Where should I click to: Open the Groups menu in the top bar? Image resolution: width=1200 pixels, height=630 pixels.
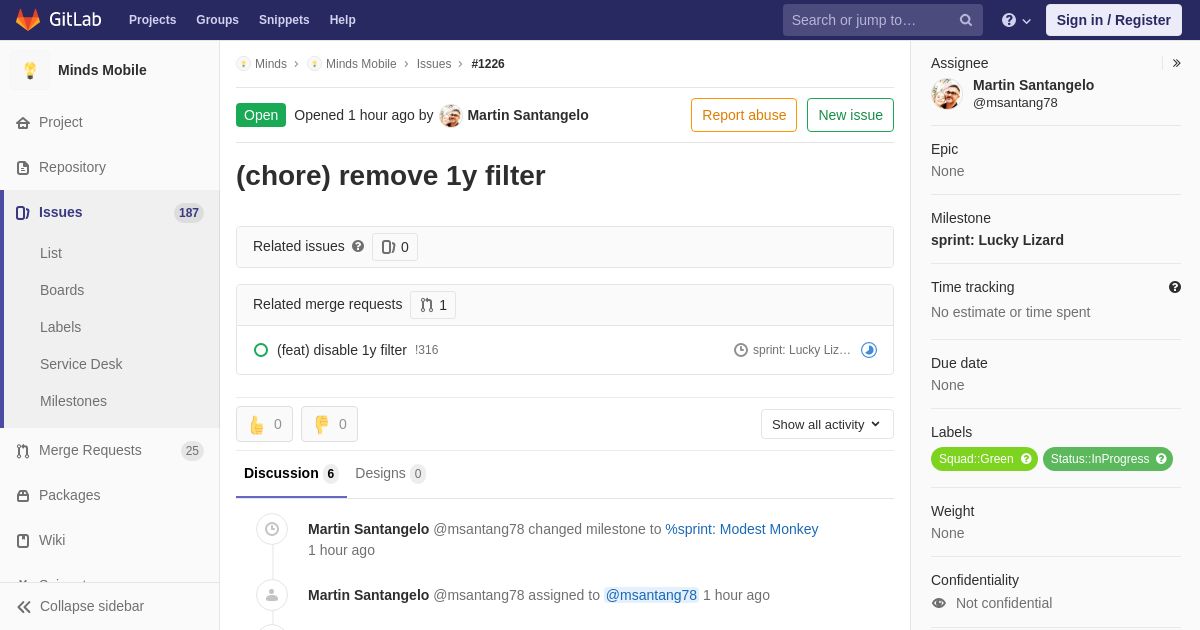coord(217,20)
